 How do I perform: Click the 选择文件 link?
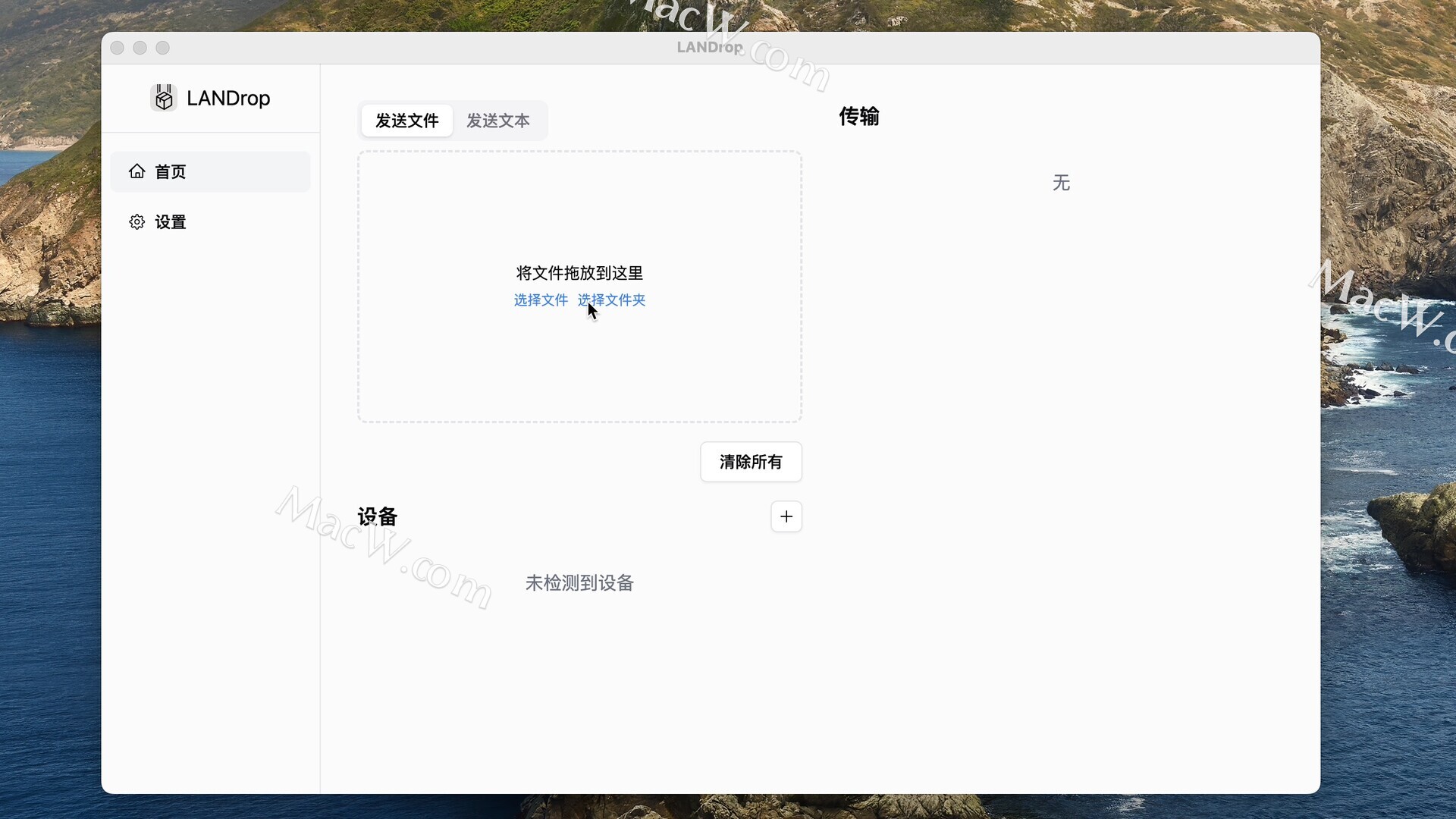pos(541,300)
